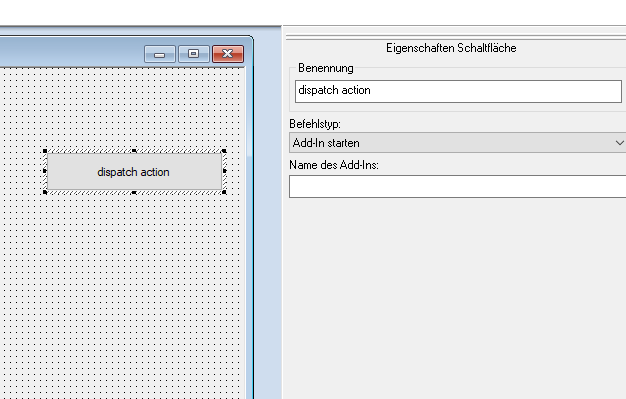The width and height of the screenshot is (626, 399).
Task: Click the form window's blue title bar
Action: 72,52
